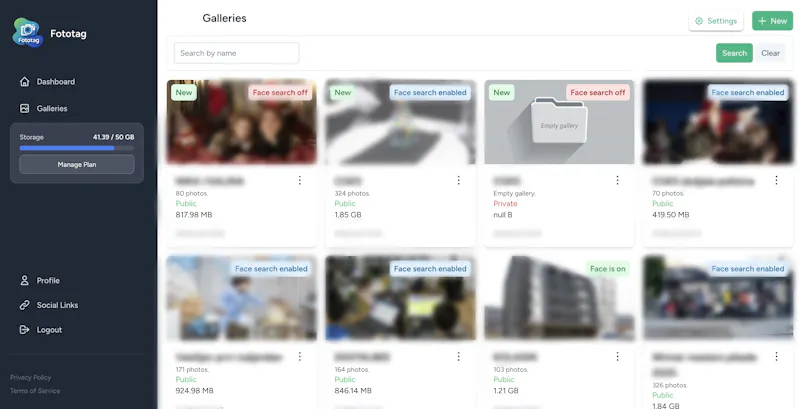Click the 924.98 MB size text
The width and height of the screenshot is (800, 409).
(194, 391)
